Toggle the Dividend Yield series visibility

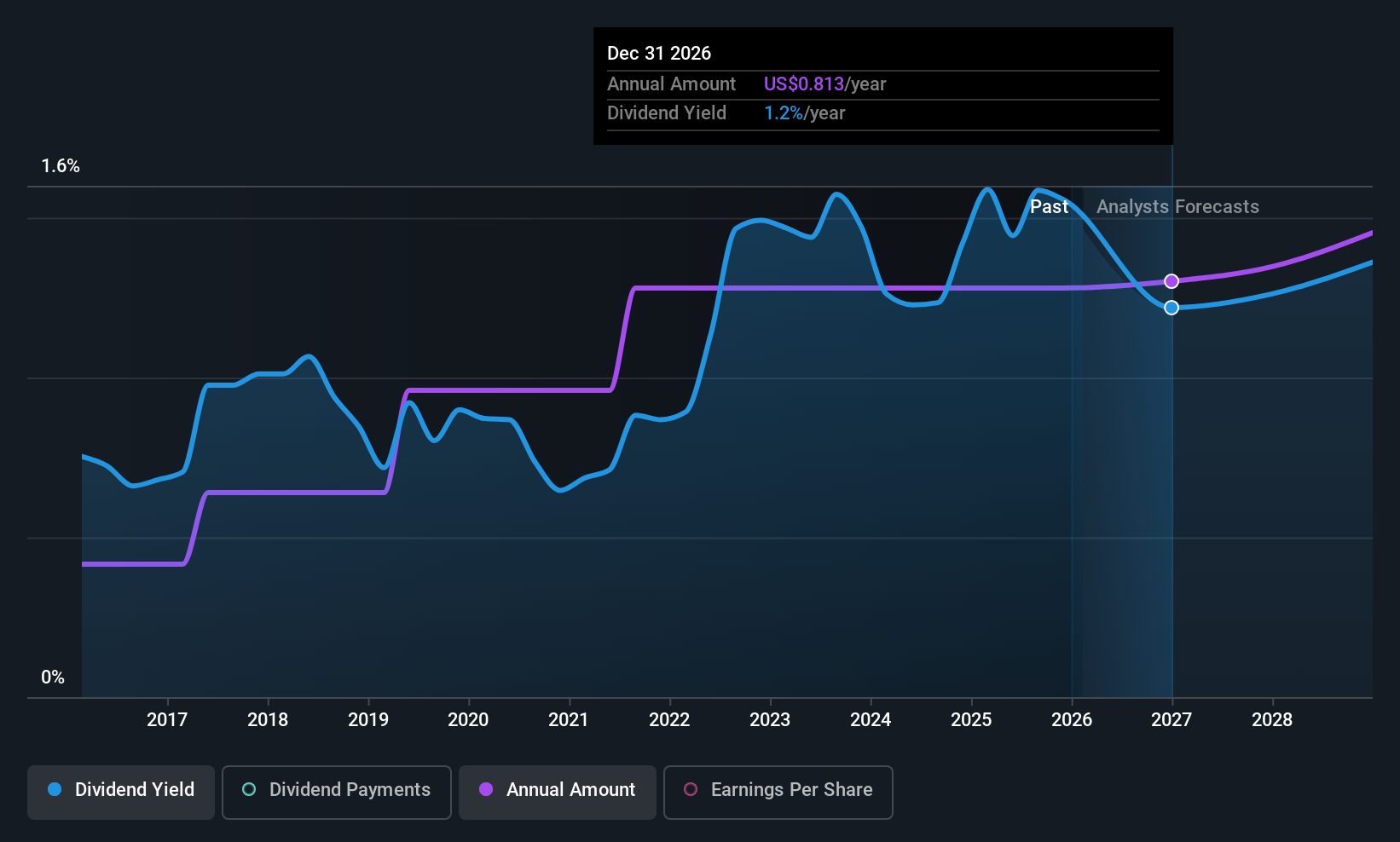pos(120,792)
